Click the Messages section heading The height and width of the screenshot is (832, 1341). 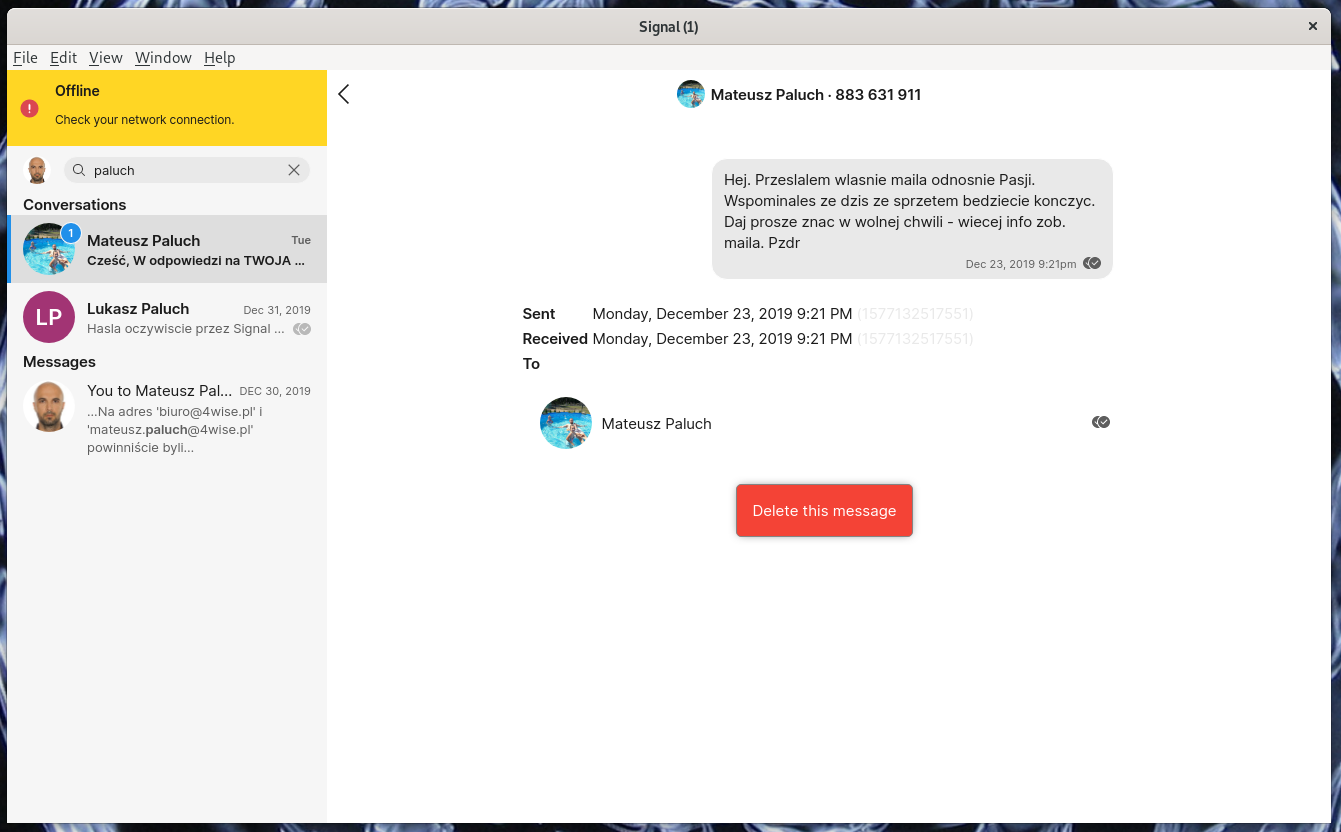pos(60,362)
